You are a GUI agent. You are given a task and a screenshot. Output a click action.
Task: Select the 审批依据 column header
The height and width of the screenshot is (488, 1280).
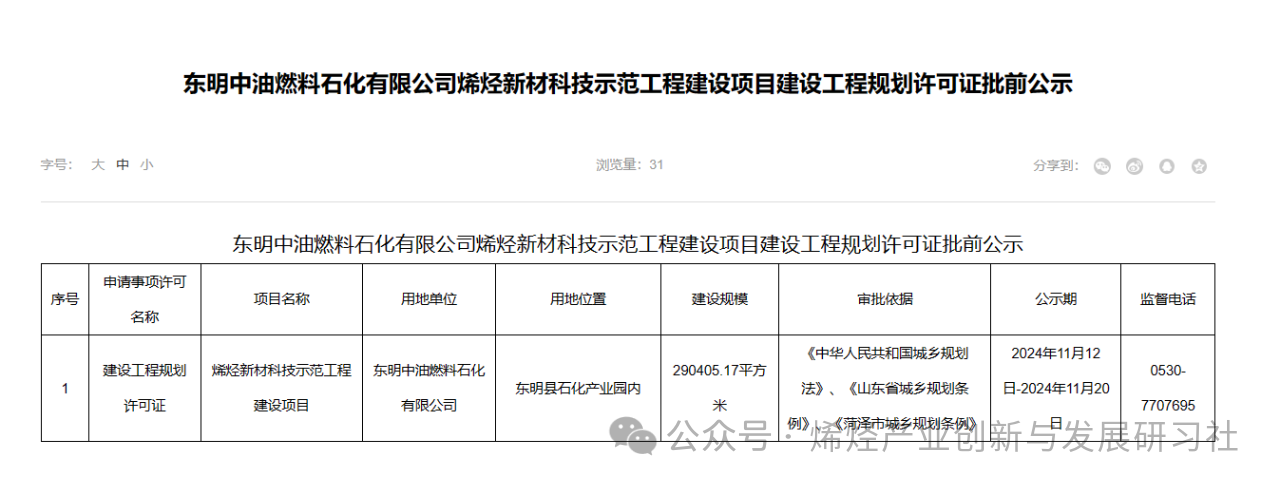[x=885, y=299]
